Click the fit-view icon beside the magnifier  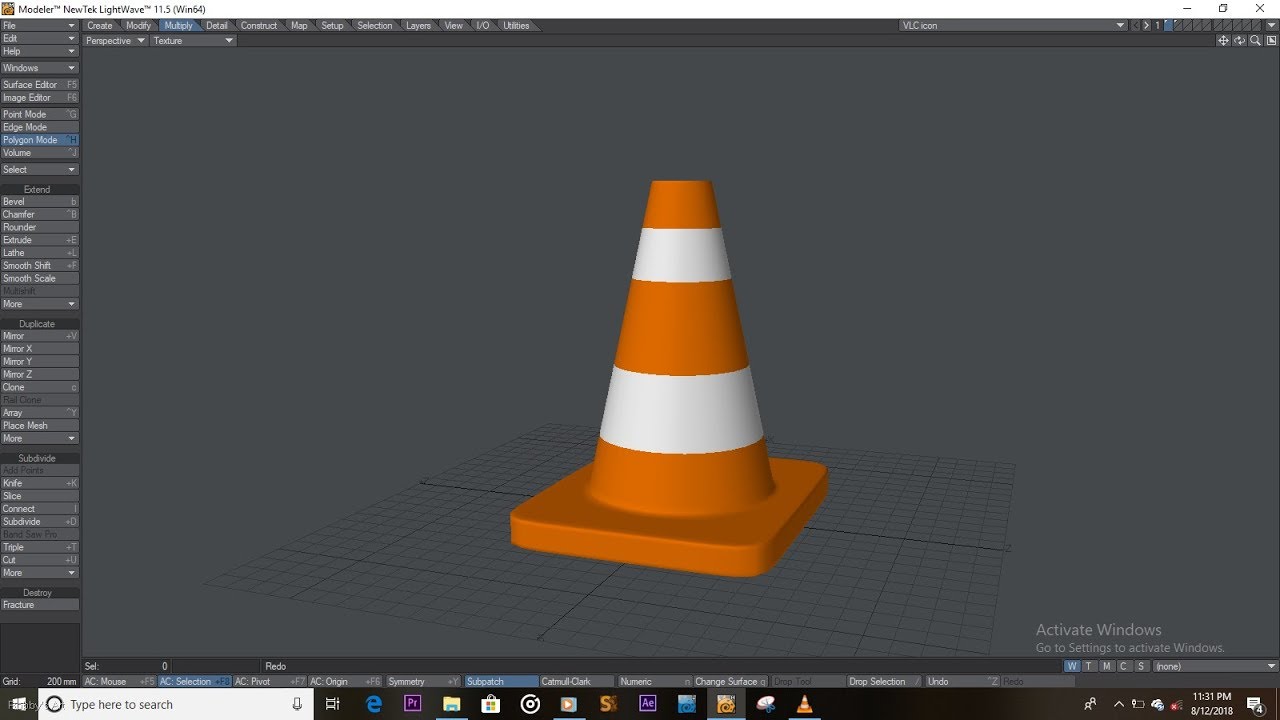click(x=1271, y=40)
